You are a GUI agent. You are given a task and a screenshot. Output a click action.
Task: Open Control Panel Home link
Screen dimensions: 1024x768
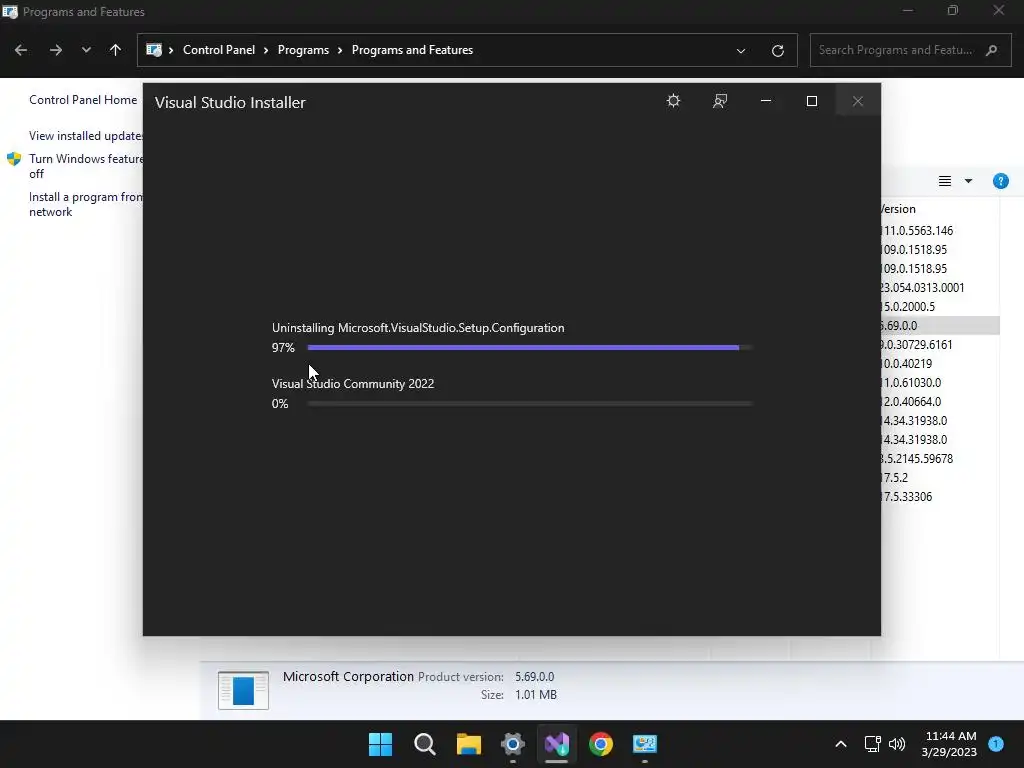[x=83, y=100]
